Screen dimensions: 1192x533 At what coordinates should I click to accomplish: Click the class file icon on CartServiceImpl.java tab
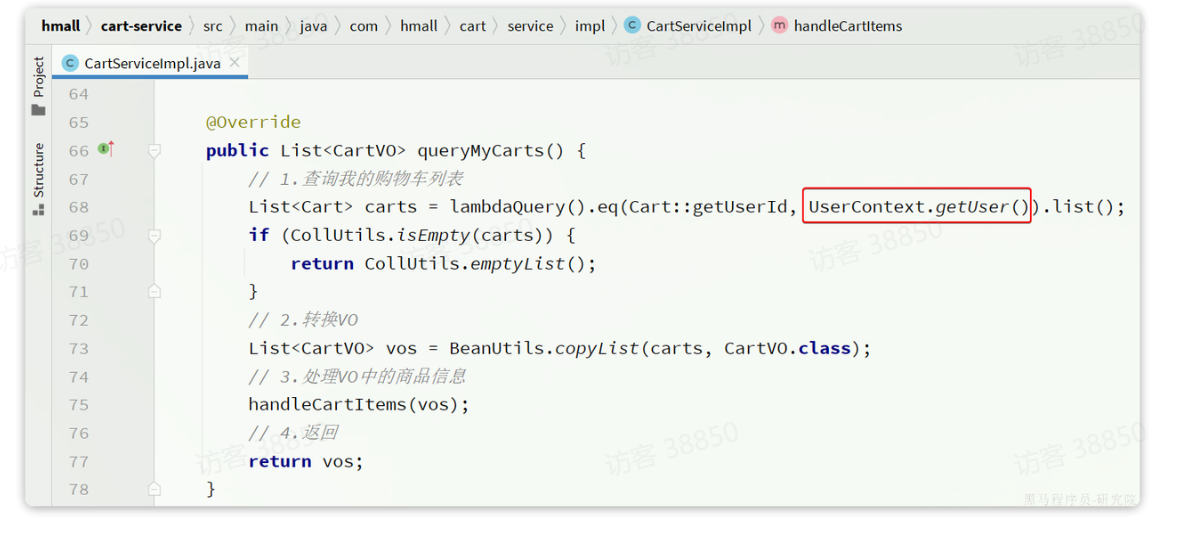(x=70, y=63)
